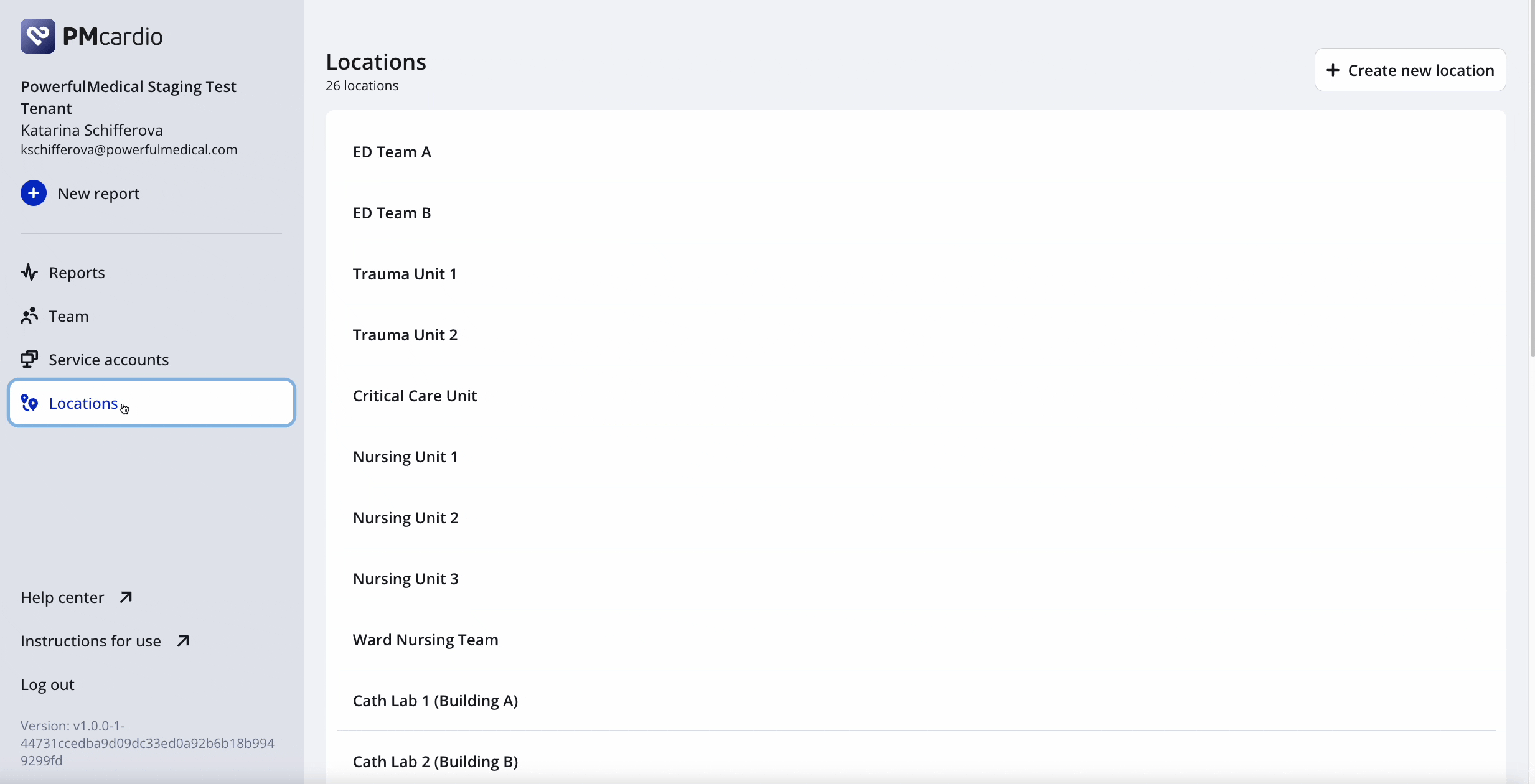Click the blue plus New report icon
Viewport: 1535px width, 784px height.
(x=34, y=193)
